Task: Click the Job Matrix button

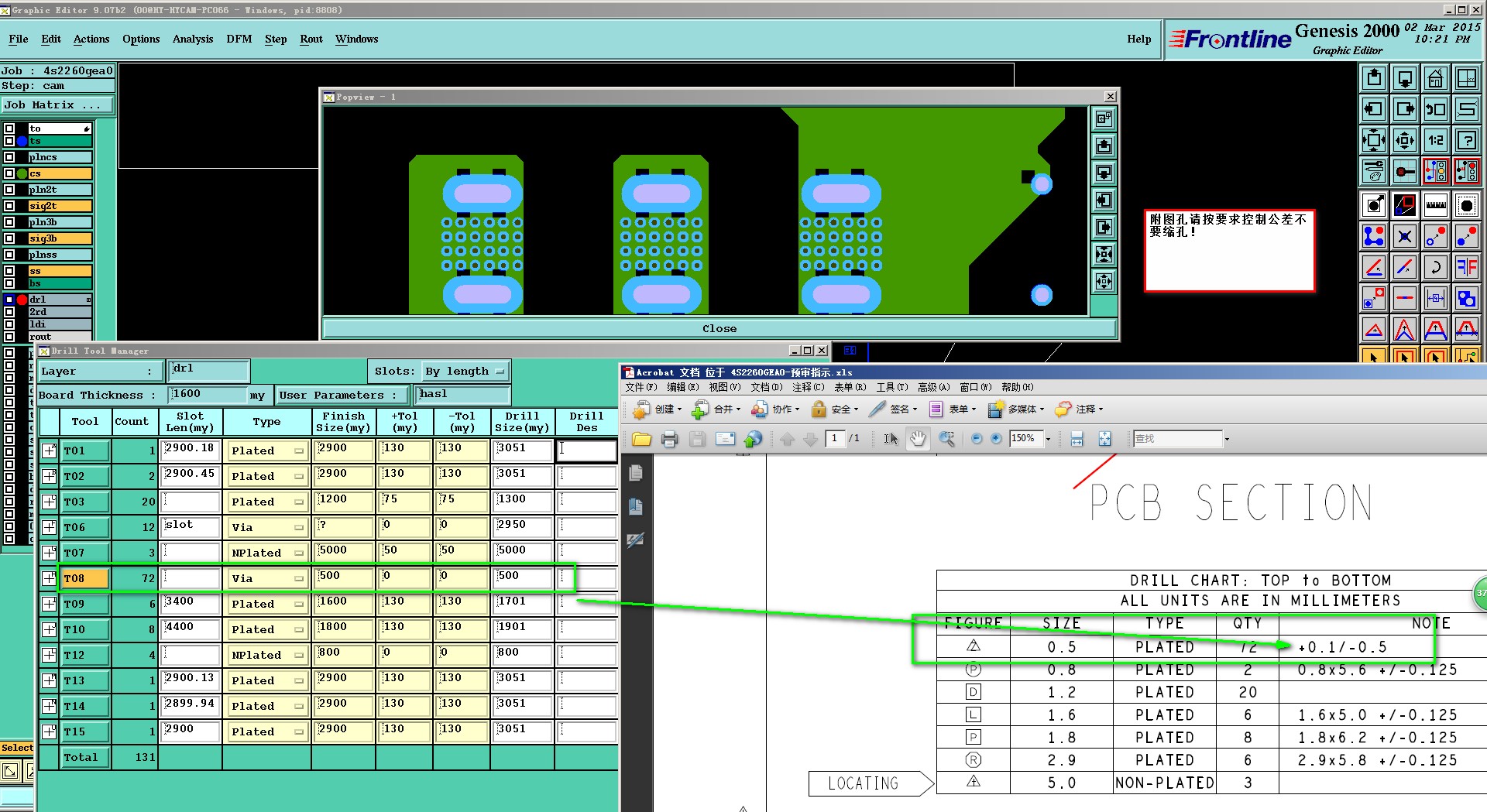Action: (57, 104)
